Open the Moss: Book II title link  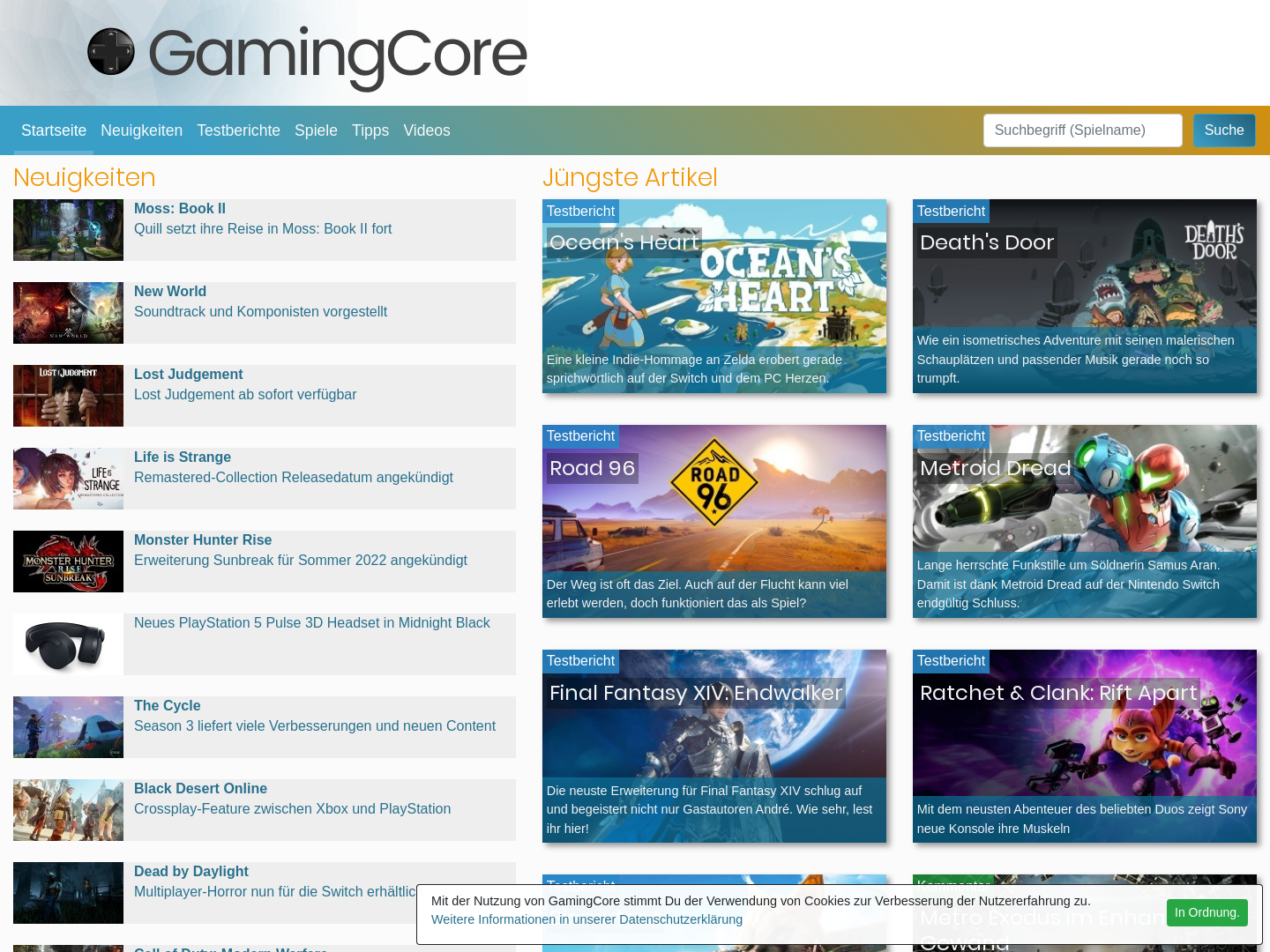(x=180, y=209)
